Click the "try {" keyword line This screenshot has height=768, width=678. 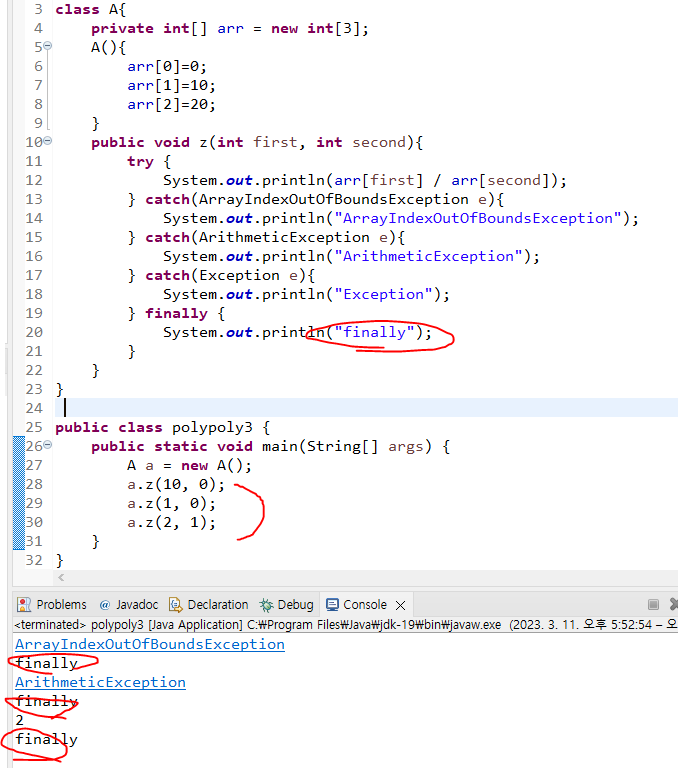click(x=149, y=162)
